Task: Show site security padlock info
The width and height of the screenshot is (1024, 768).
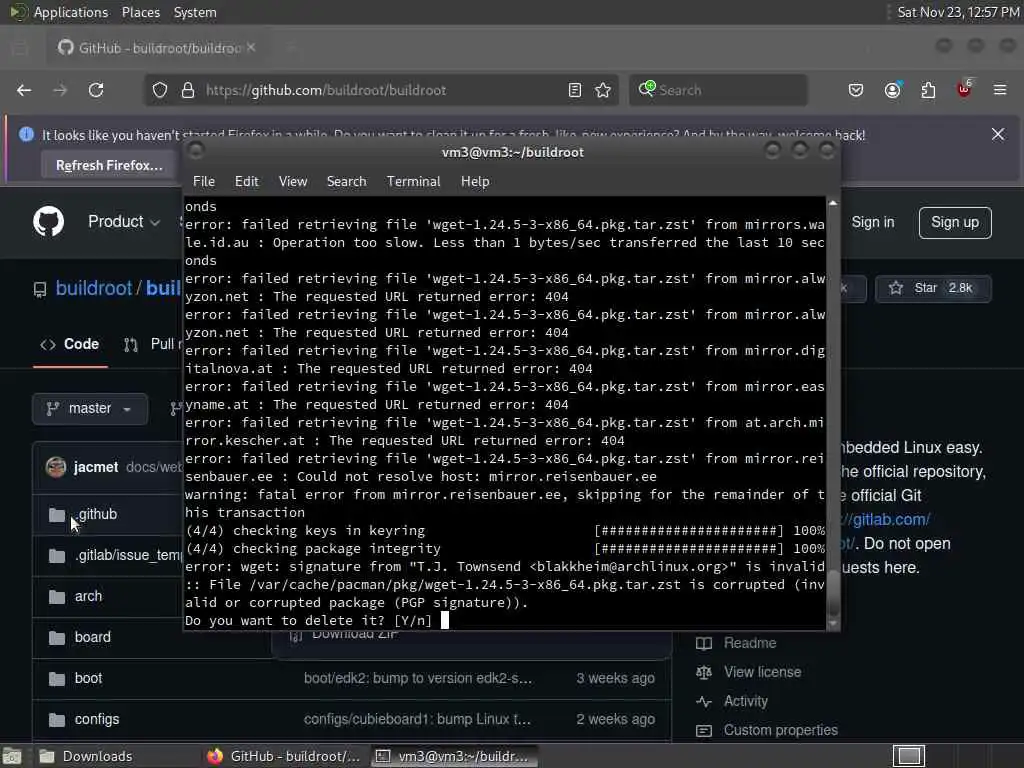Action: pos(188,90)
